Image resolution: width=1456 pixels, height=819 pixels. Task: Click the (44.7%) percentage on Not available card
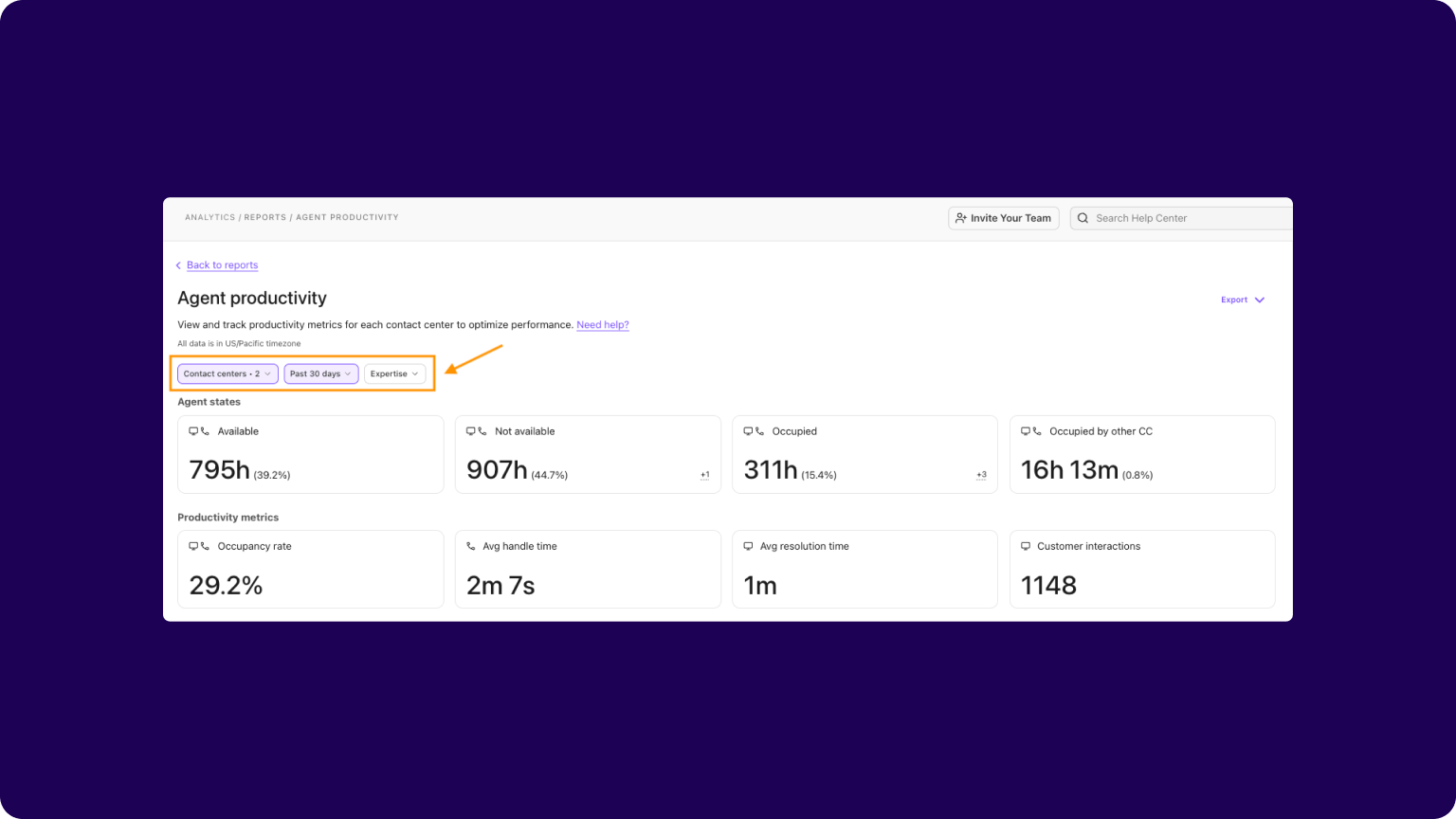549,476
